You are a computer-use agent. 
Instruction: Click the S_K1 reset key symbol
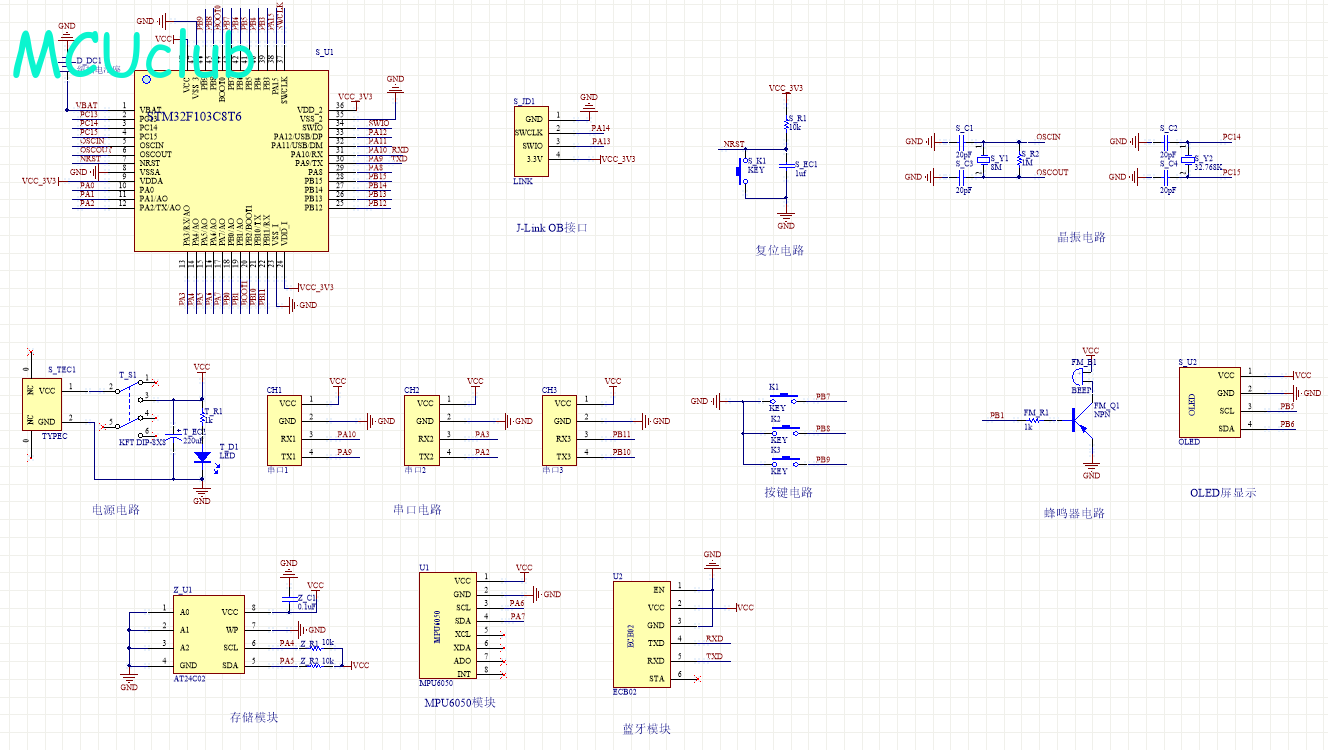coord(745,170)
